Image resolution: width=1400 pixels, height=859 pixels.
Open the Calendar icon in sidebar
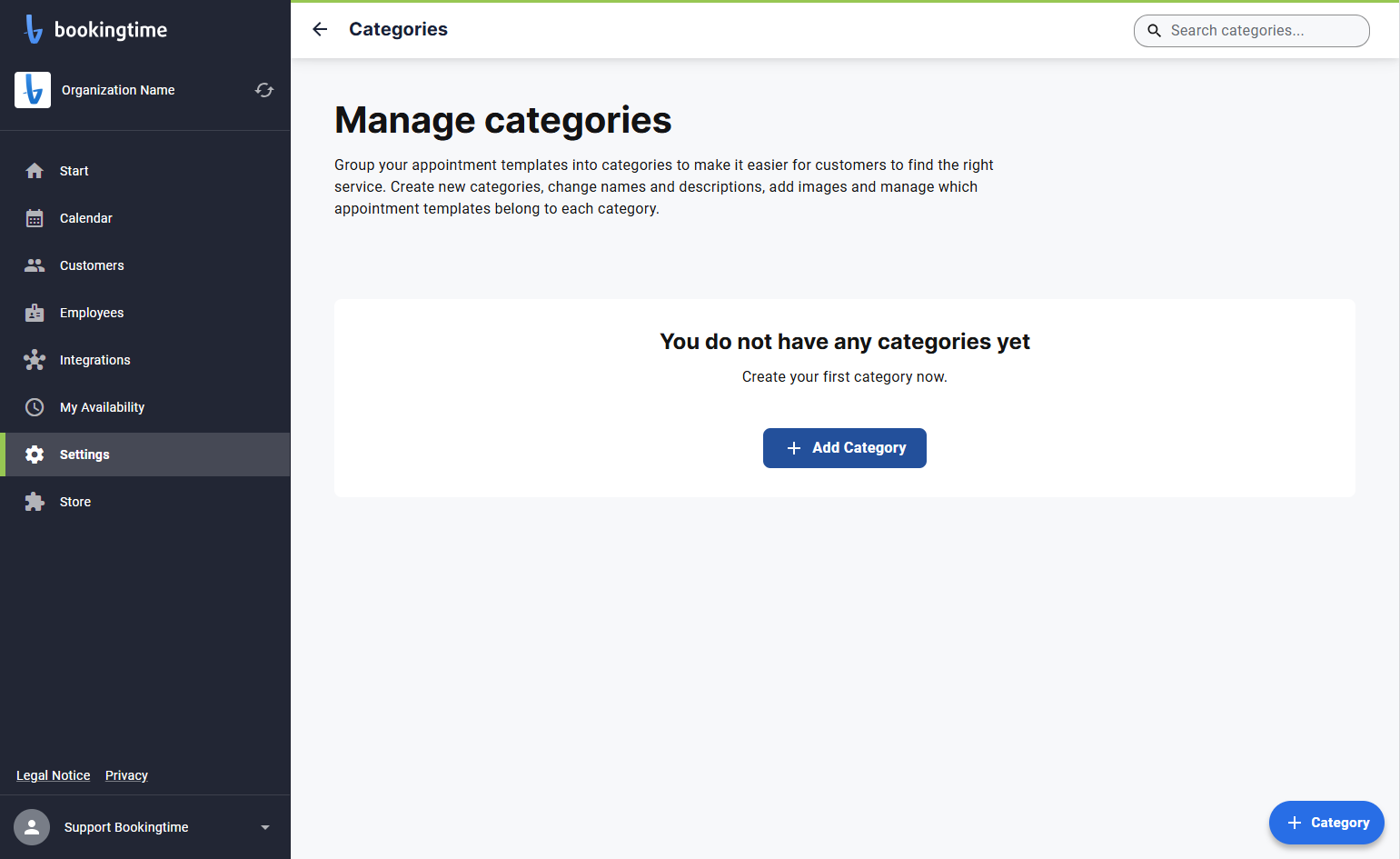[x=35, y=218]
